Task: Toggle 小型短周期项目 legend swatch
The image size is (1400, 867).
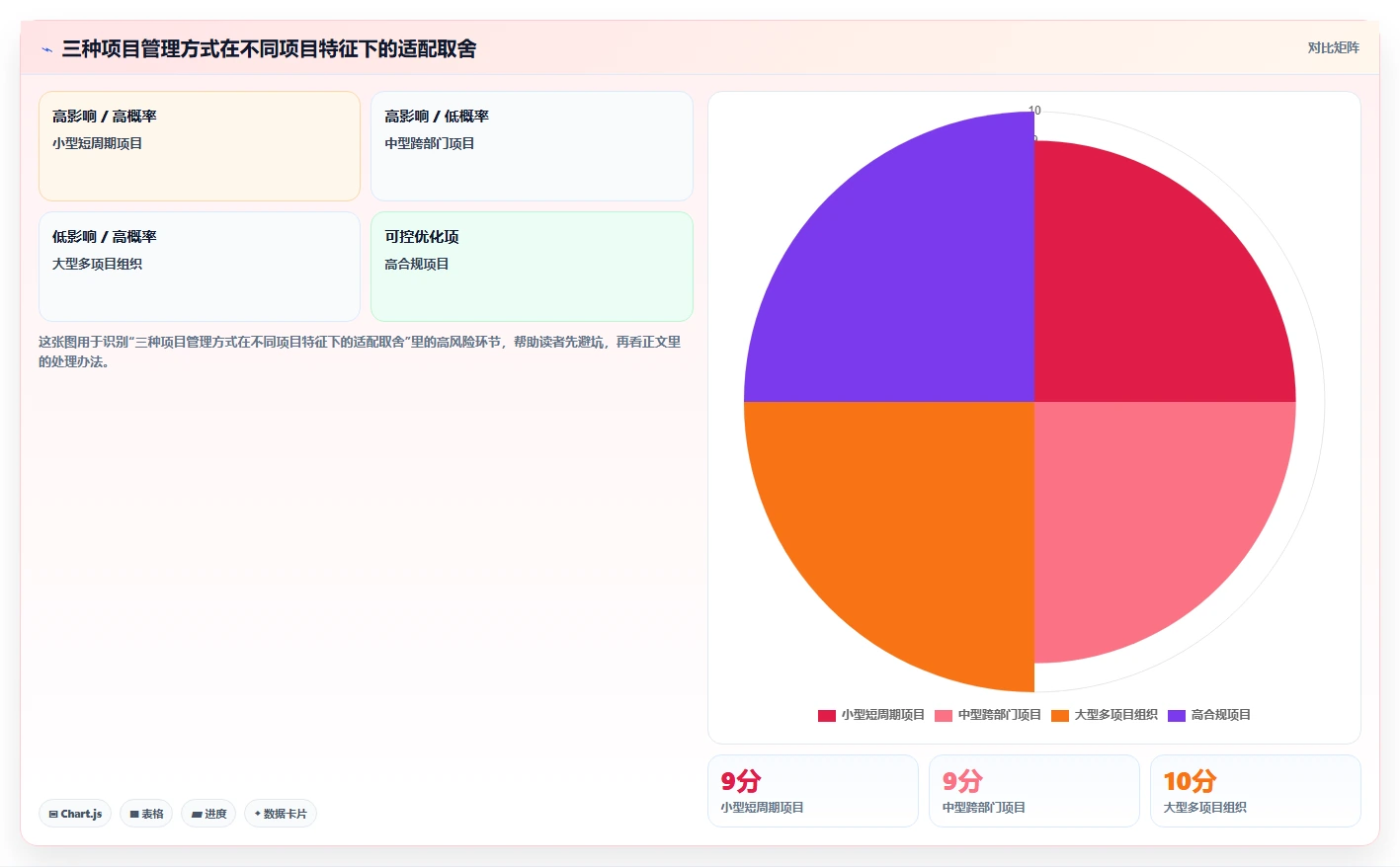Action: (x=827, y=715)
